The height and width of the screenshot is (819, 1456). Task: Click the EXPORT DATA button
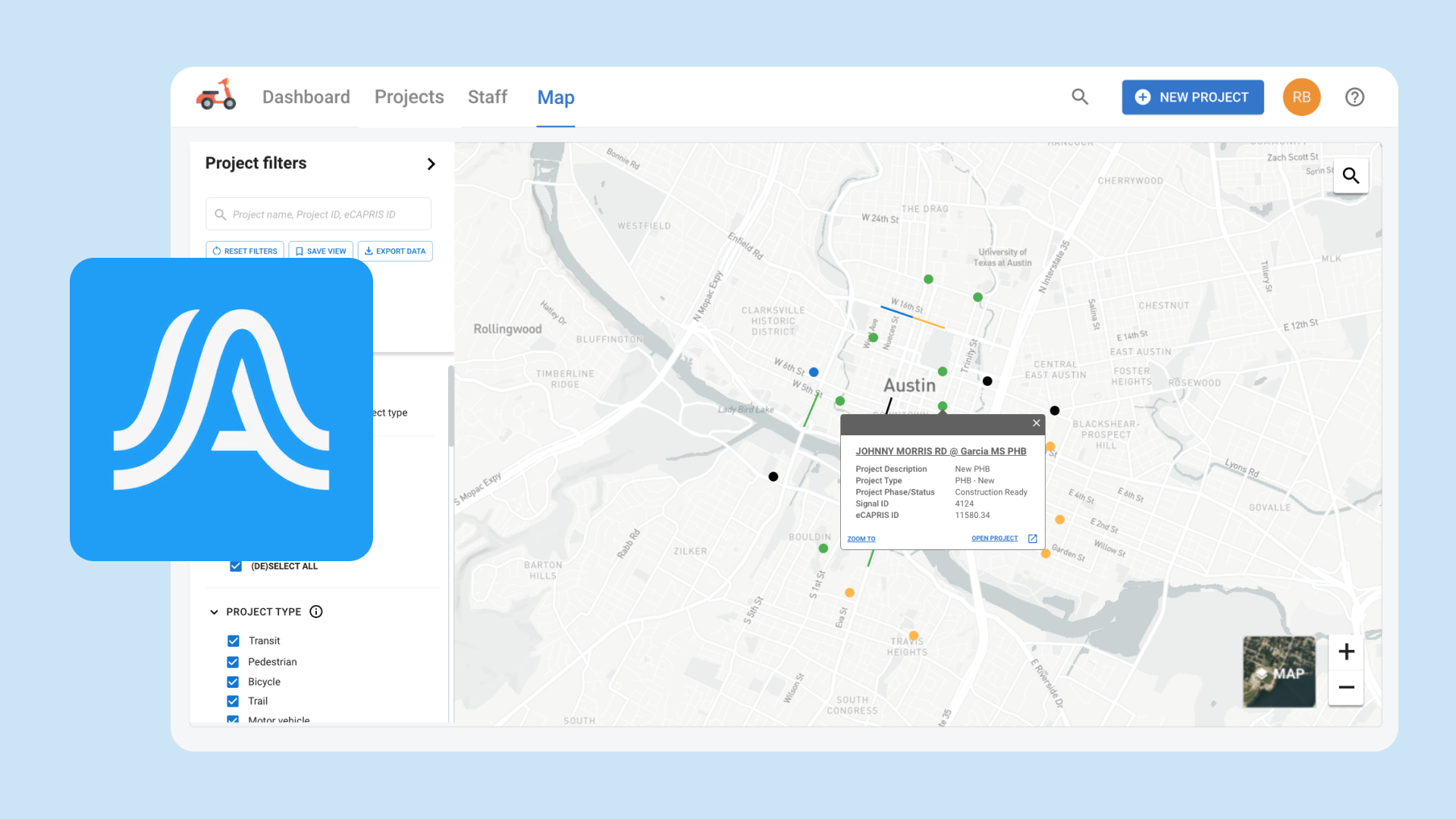click(395, 251)
